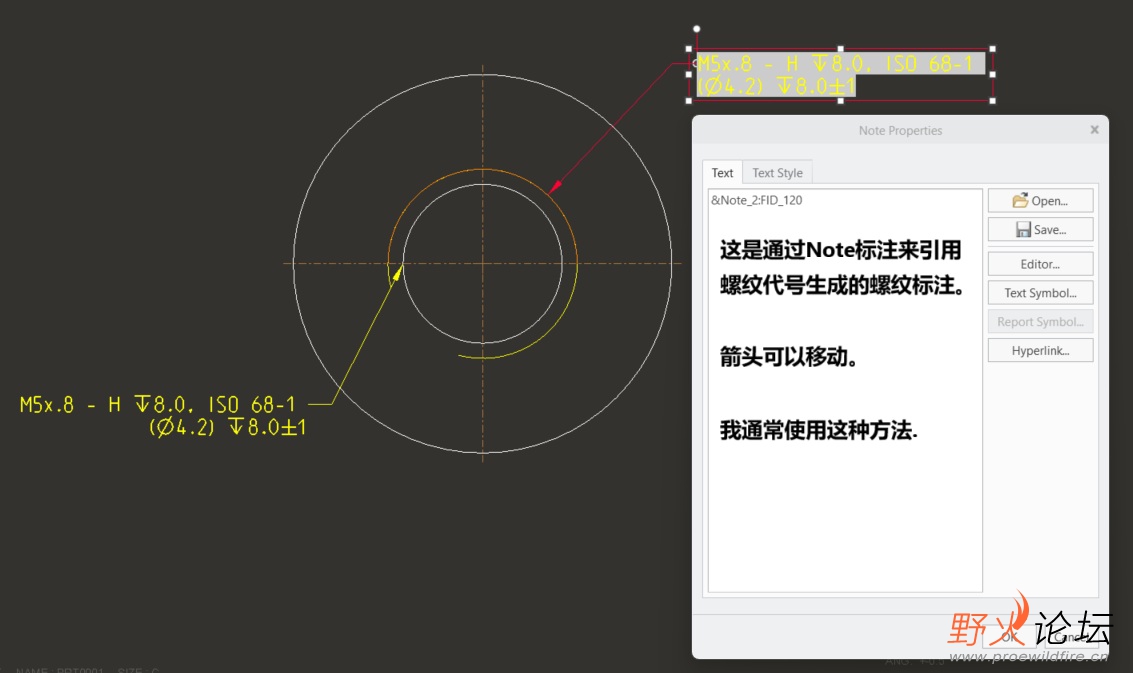
Task: Click the Text Symbol... button
Action: coord(1040,293)
